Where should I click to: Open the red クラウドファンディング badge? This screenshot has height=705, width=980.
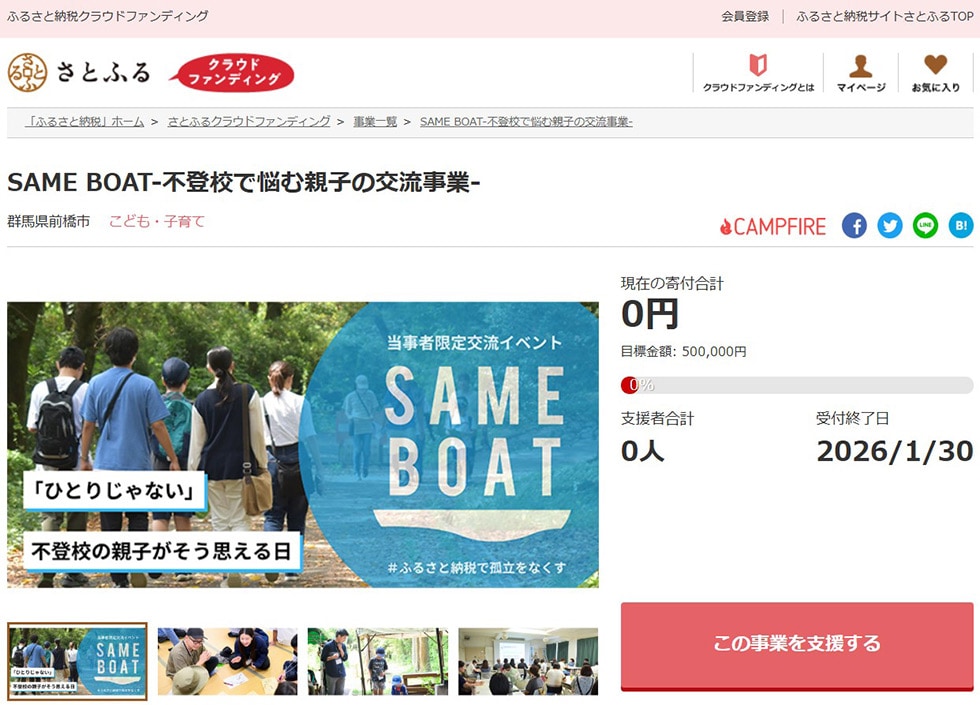[231, 73]
